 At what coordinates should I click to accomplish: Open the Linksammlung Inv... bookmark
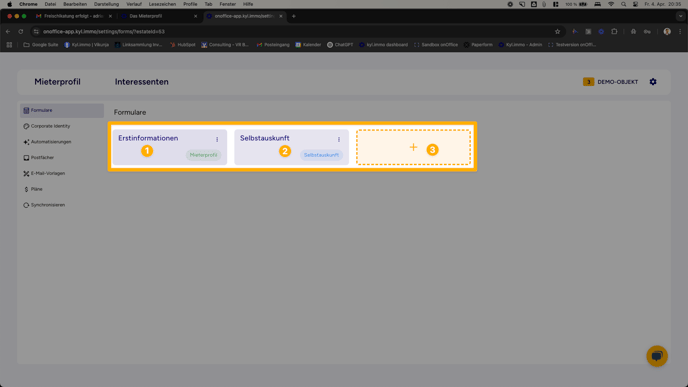coord(138,45)
